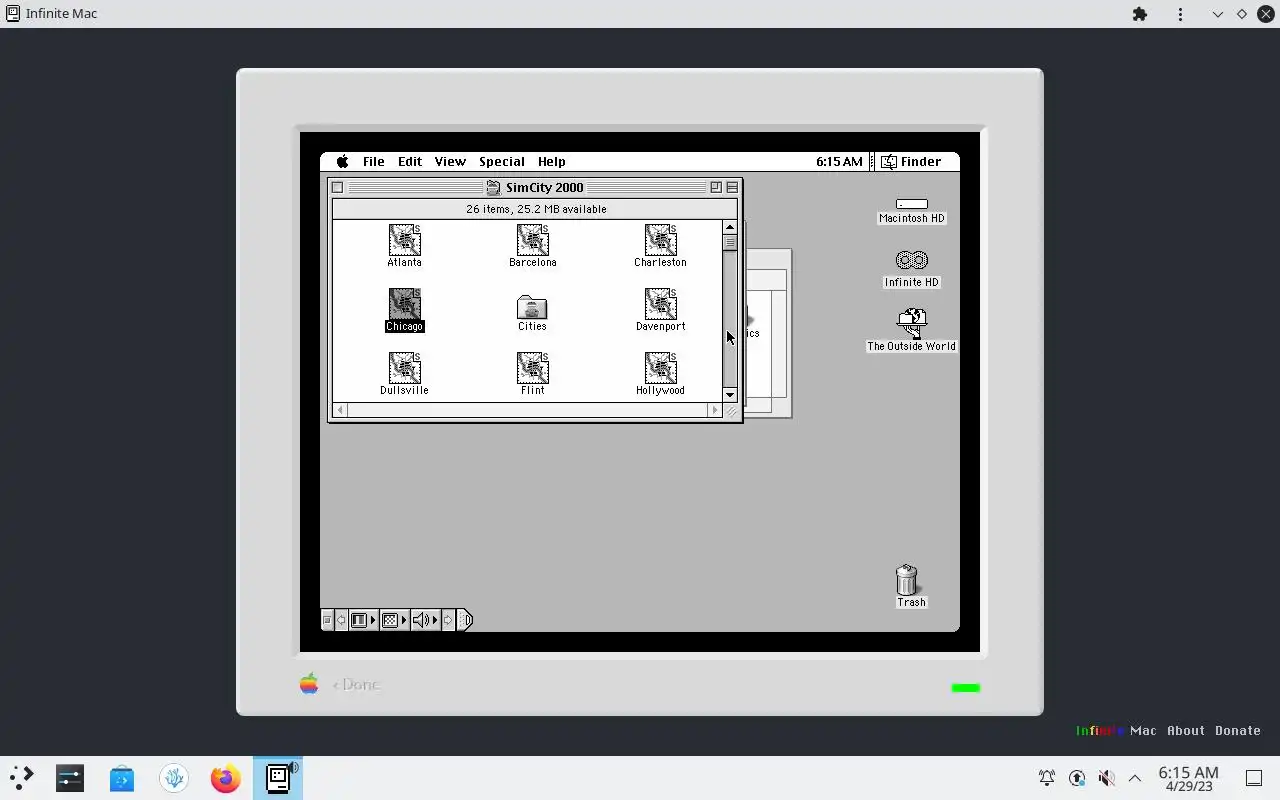Open the Edit menu
This screenshot has width=1280, height=800.
410,161
